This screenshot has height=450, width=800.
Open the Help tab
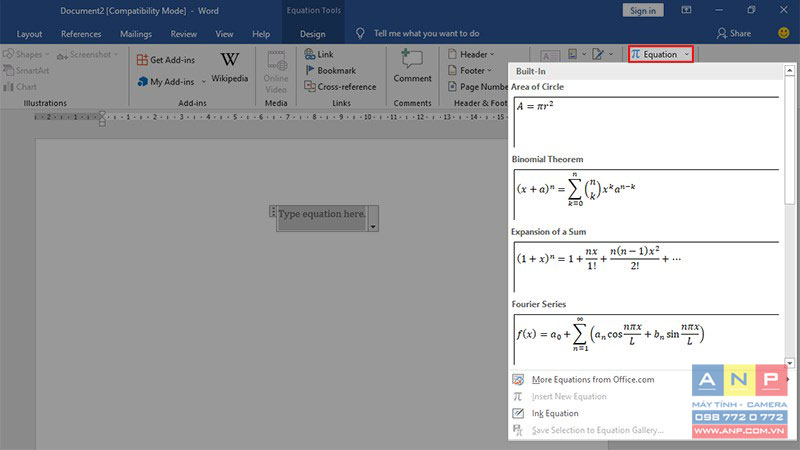261,34
